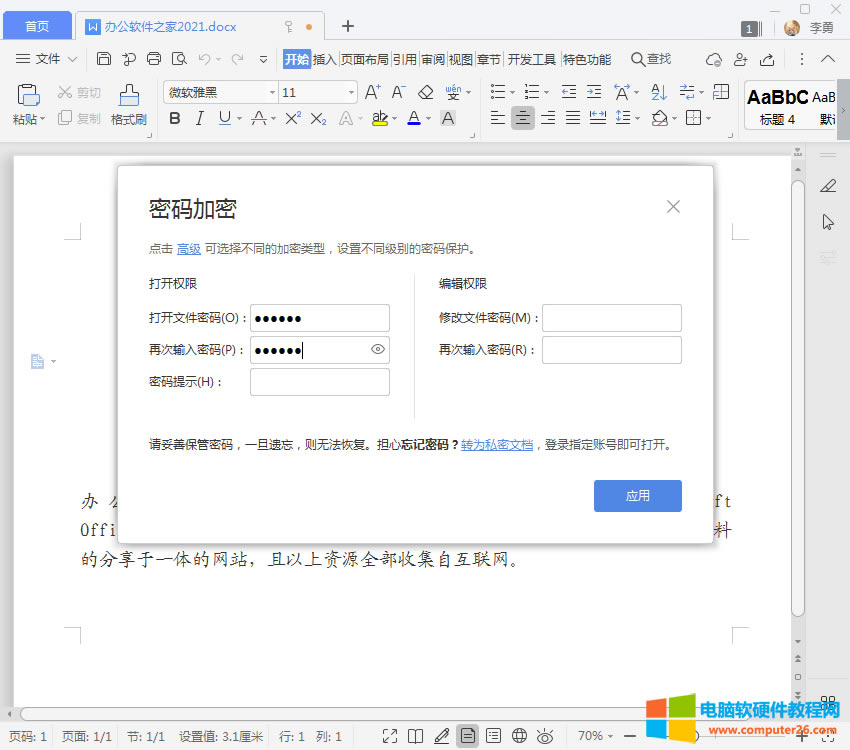This screenshot has height=750, width=850.
Task: Open the 70% zoom level dropdown
Action: [597, 736]
